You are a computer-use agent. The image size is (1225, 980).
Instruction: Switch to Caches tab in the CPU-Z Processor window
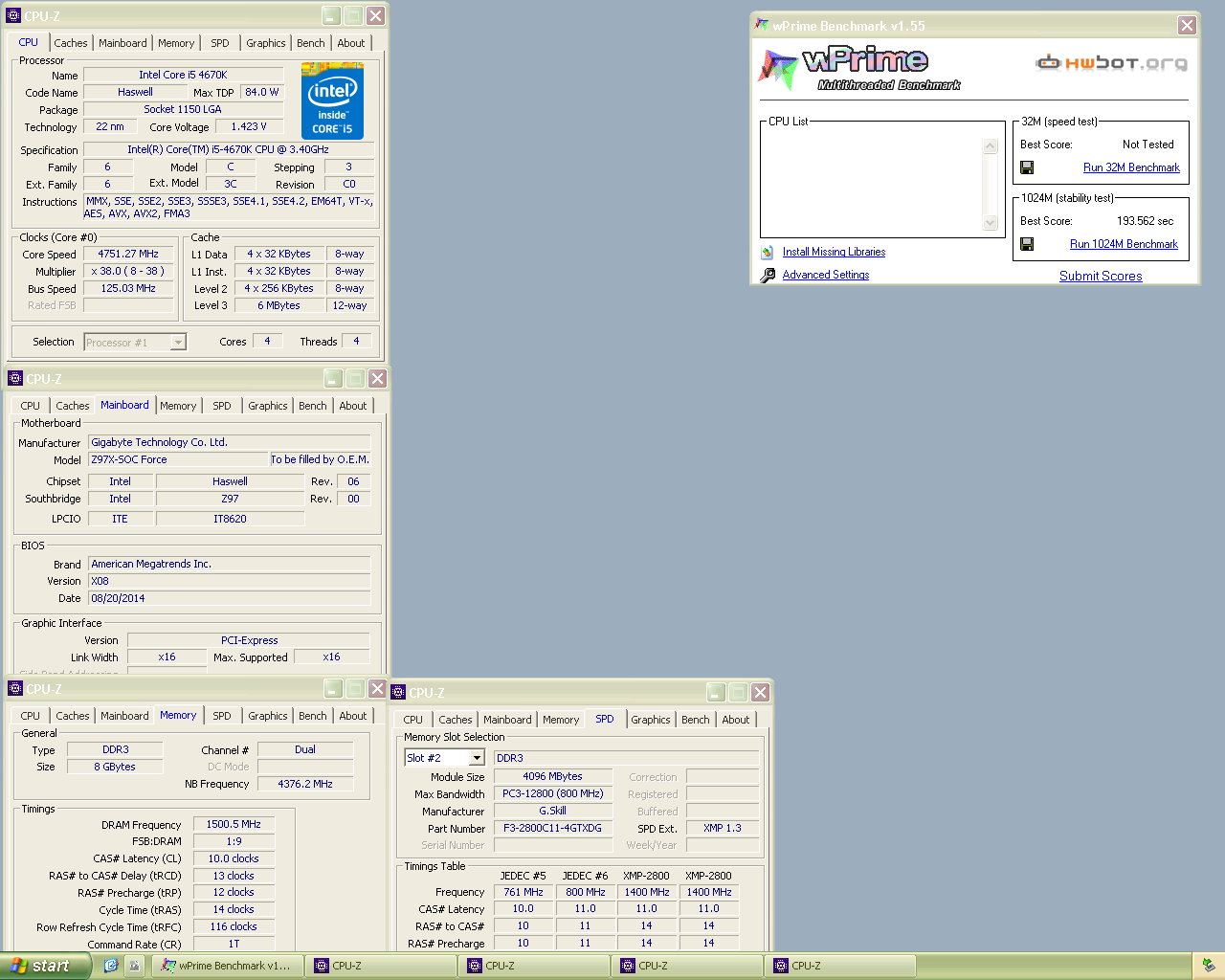point(71,43)
